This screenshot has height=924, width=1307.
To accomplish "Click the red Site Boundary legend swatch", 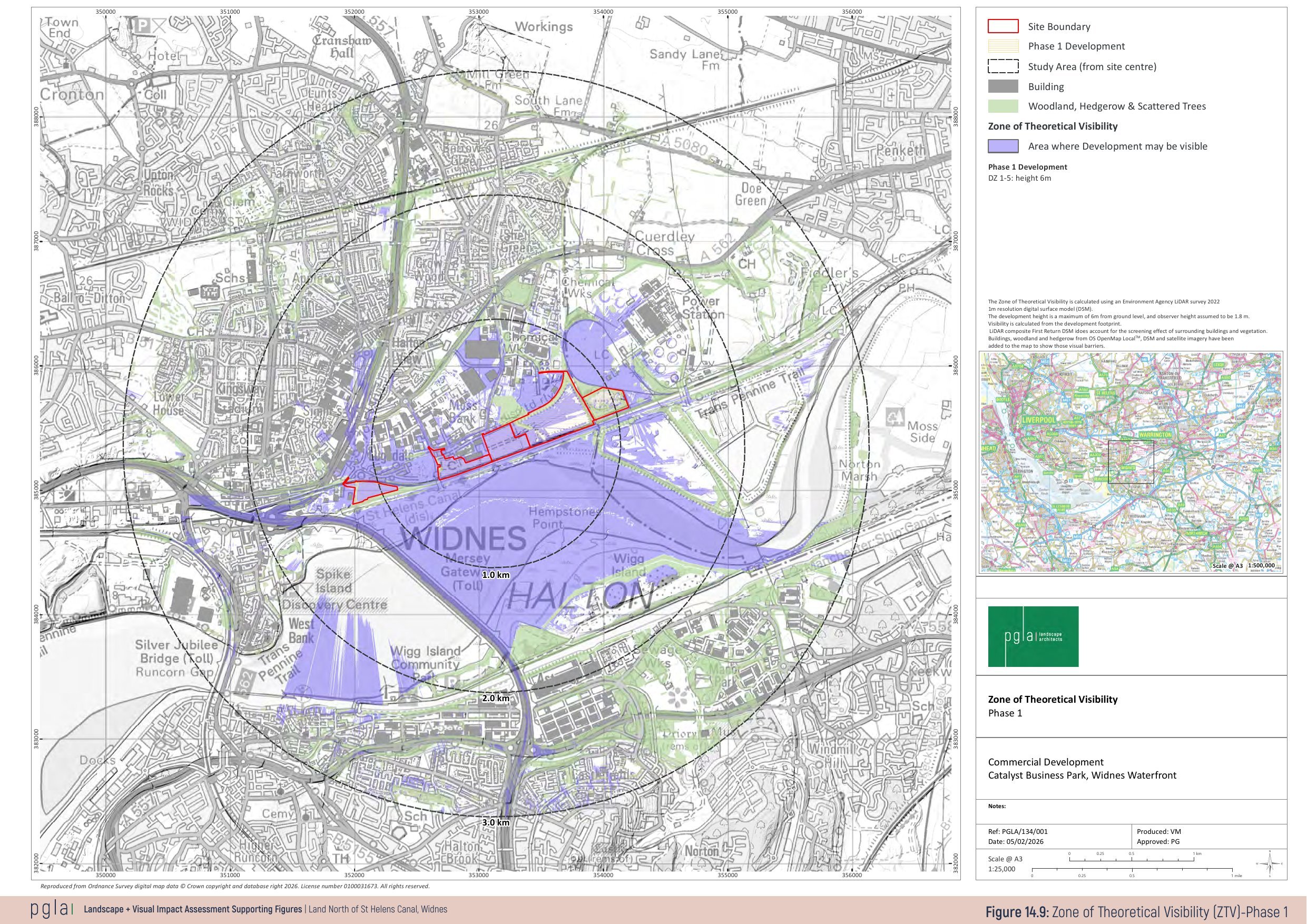I will pyautogui.click(x=1003, y=26).
